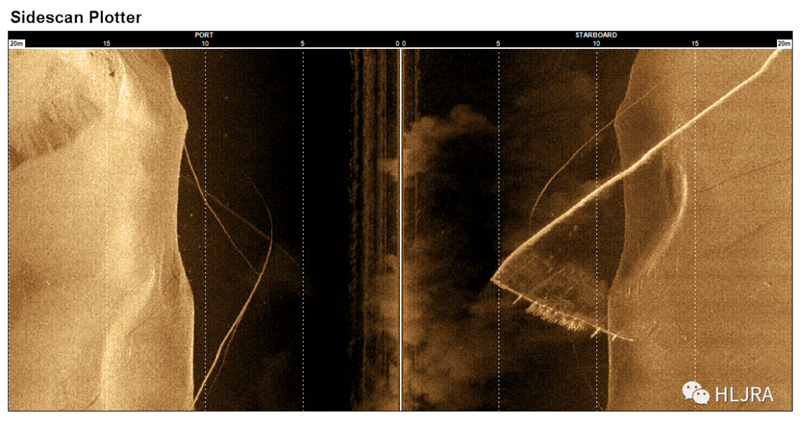Select the STARBOARD channel label
Viewport: 800px width, 428px height.
596,35
